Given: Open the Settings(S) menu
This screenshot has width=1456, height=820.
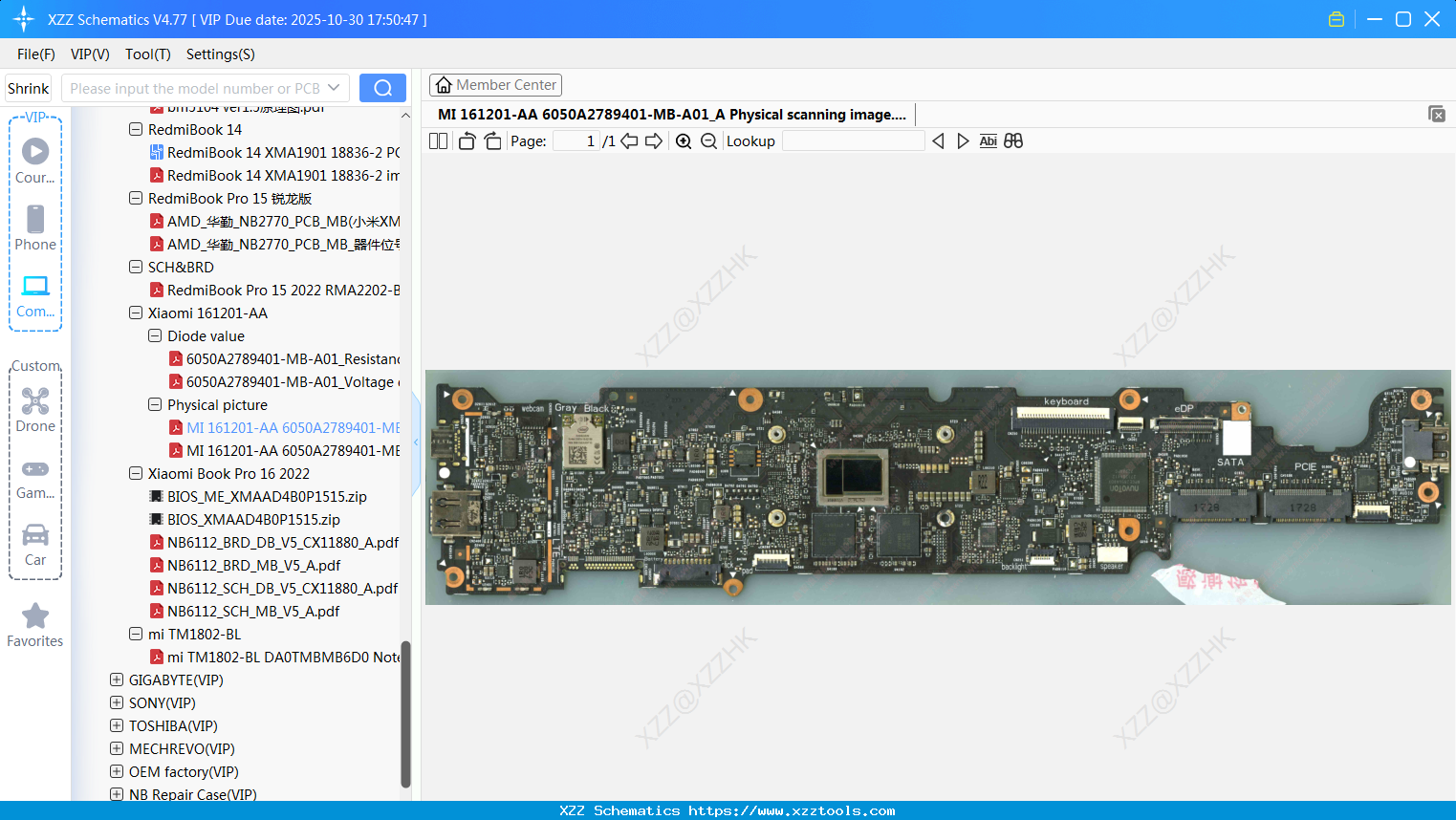Looking at the screenshot, I should tap(221, 54).
